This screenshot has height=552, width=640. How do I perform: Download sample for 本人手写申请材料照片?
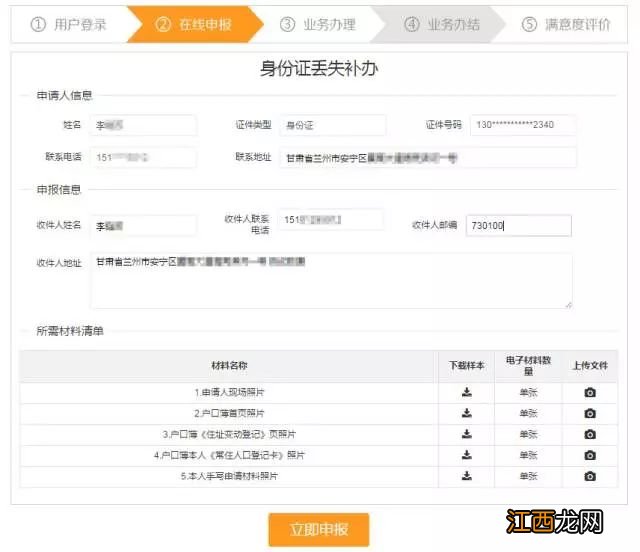[x=467, y=476]
